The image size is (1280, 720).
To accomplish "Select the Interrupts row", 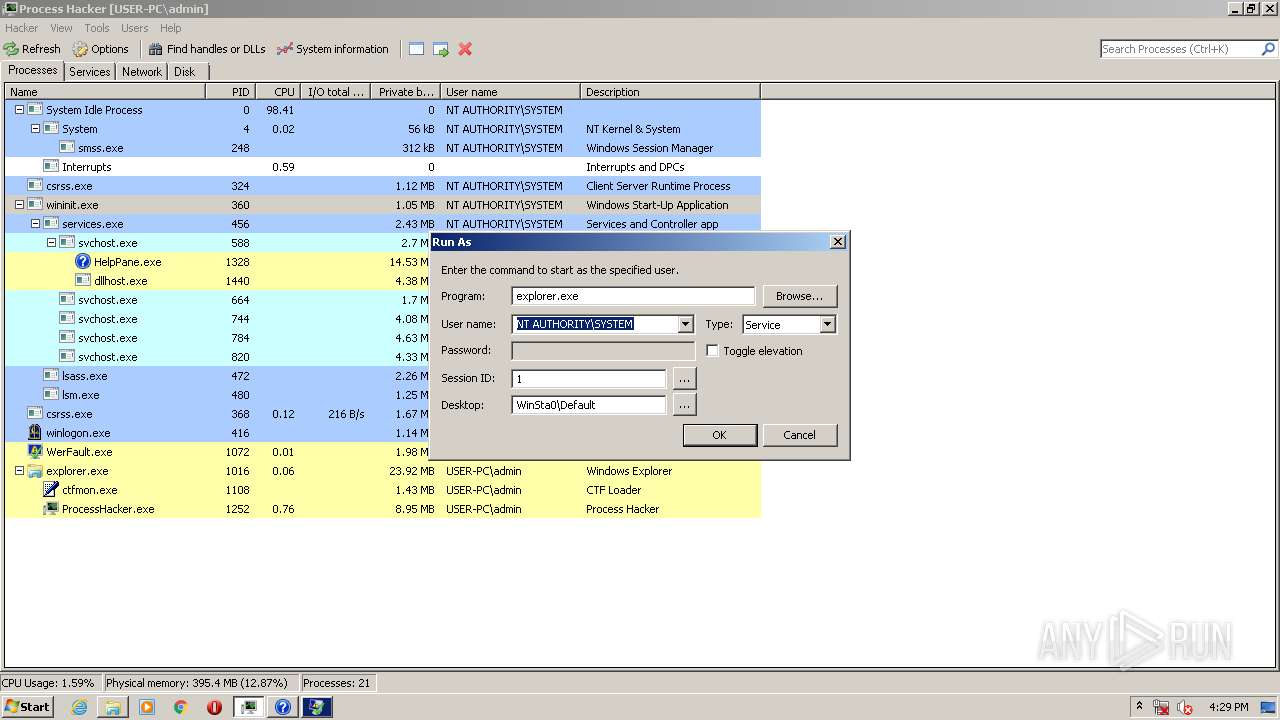I will (383, 167).
